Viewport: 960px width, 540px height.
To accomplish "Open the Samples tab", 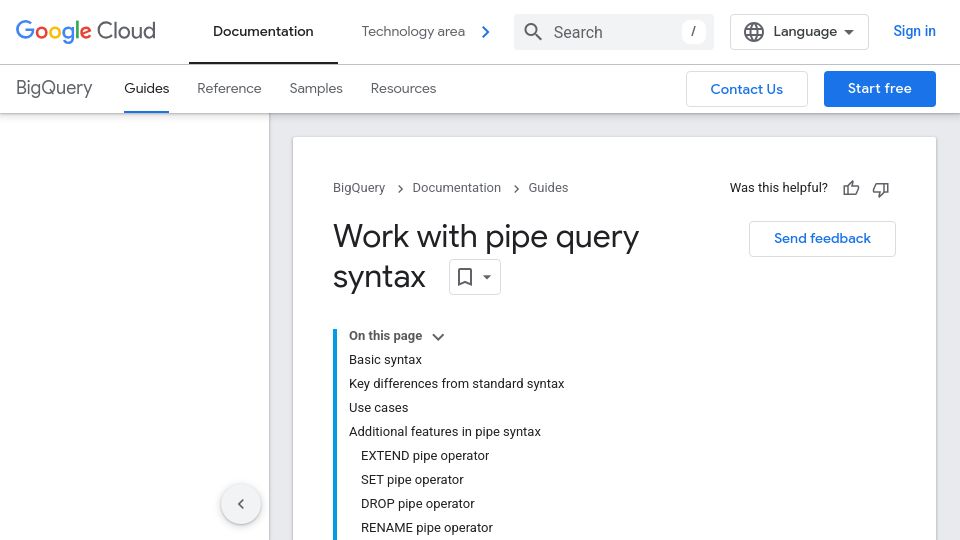I will tap(316, 88).
